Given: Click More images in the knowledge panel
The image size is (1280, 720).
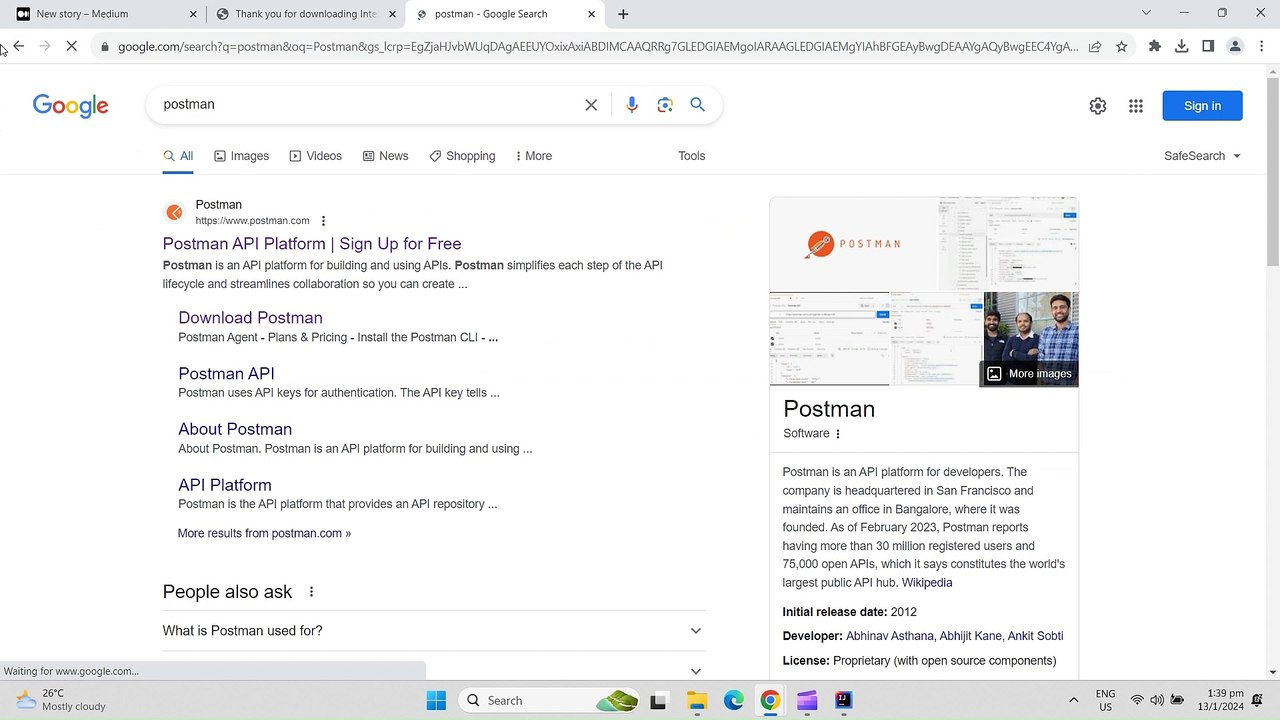Looking at the screenshot, I should coord(1029,374).
